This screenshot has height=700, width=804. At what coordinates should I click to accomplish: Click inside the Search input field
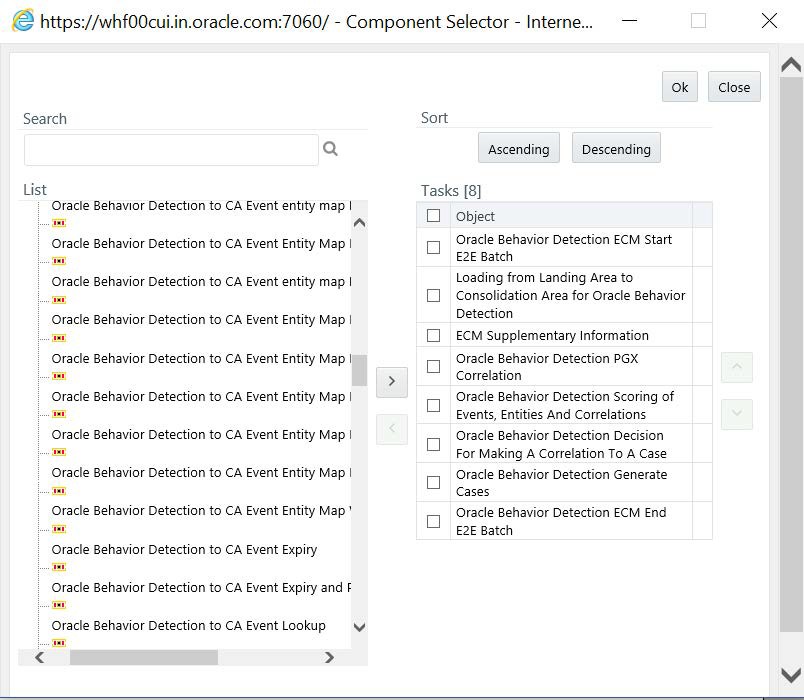pyautogui.click(x=170, y=148)
